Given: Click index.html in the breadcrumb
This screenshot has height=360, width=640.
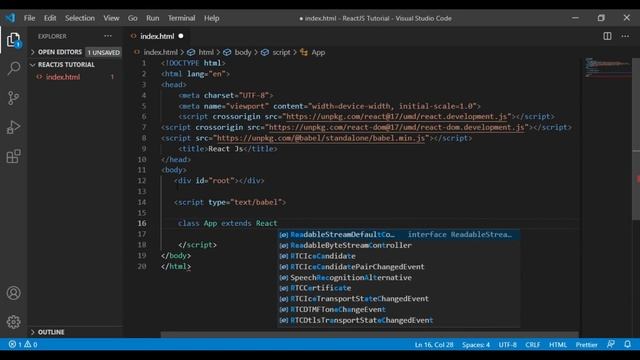Looking at the screenshot, I should point(160,52).
